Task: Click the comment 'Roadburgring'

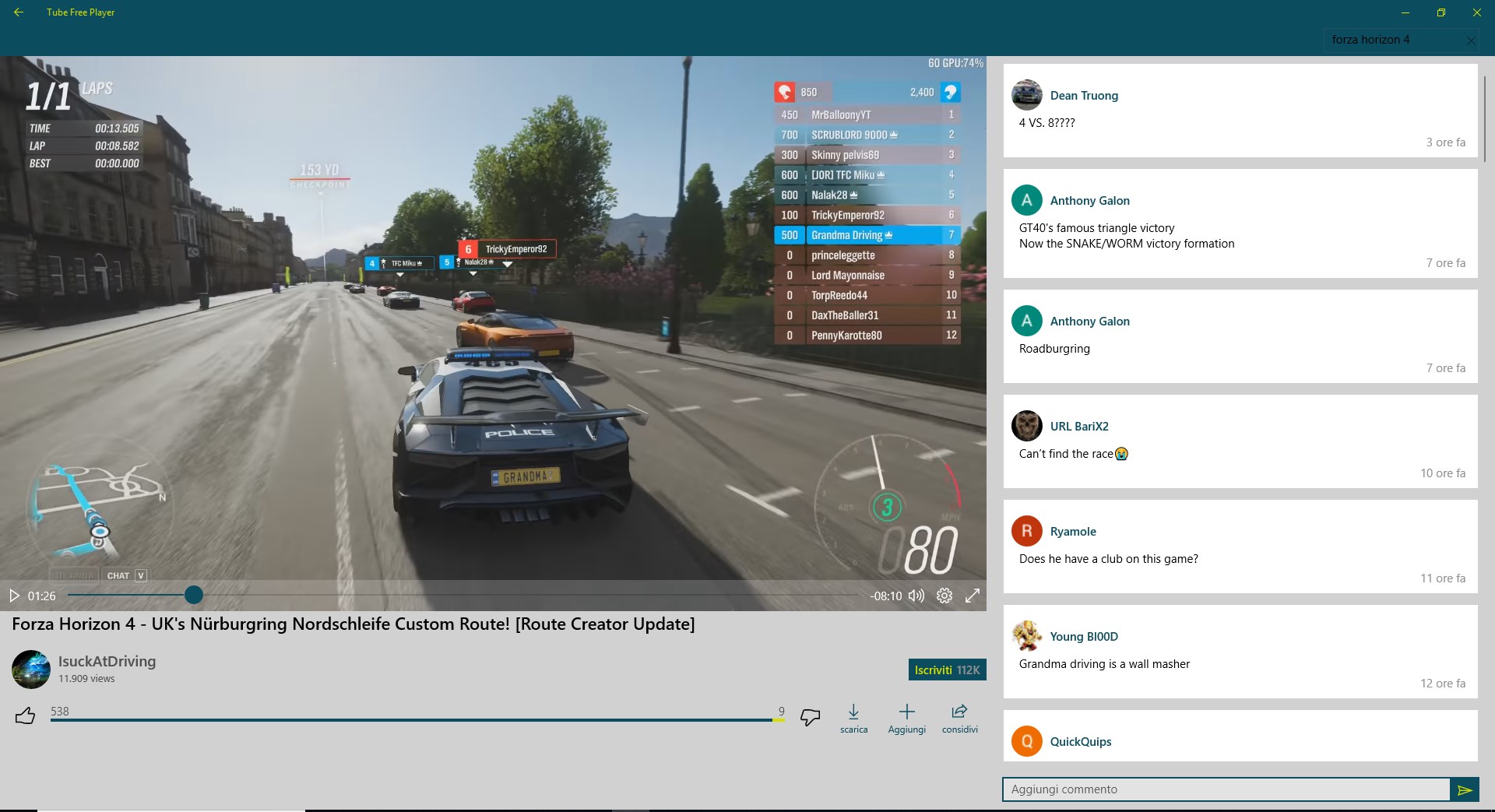Action: click(1054, 349)
